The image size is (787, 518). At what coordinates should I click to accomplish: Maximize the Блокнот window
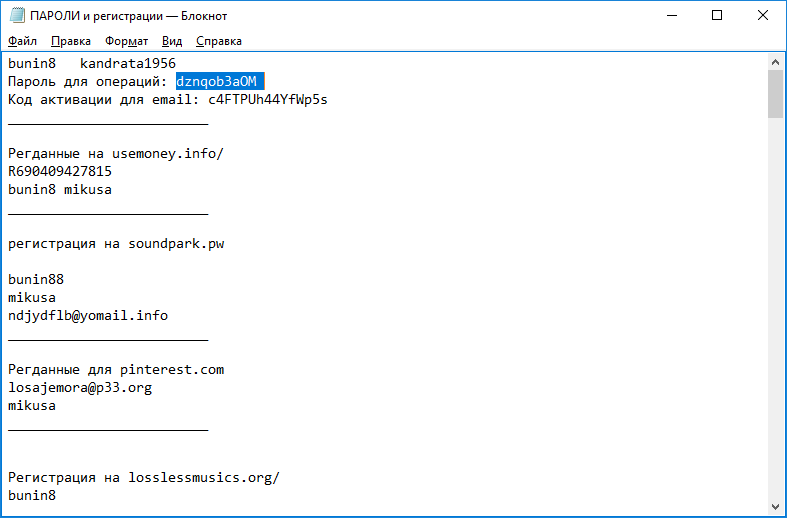pos(717,16)
